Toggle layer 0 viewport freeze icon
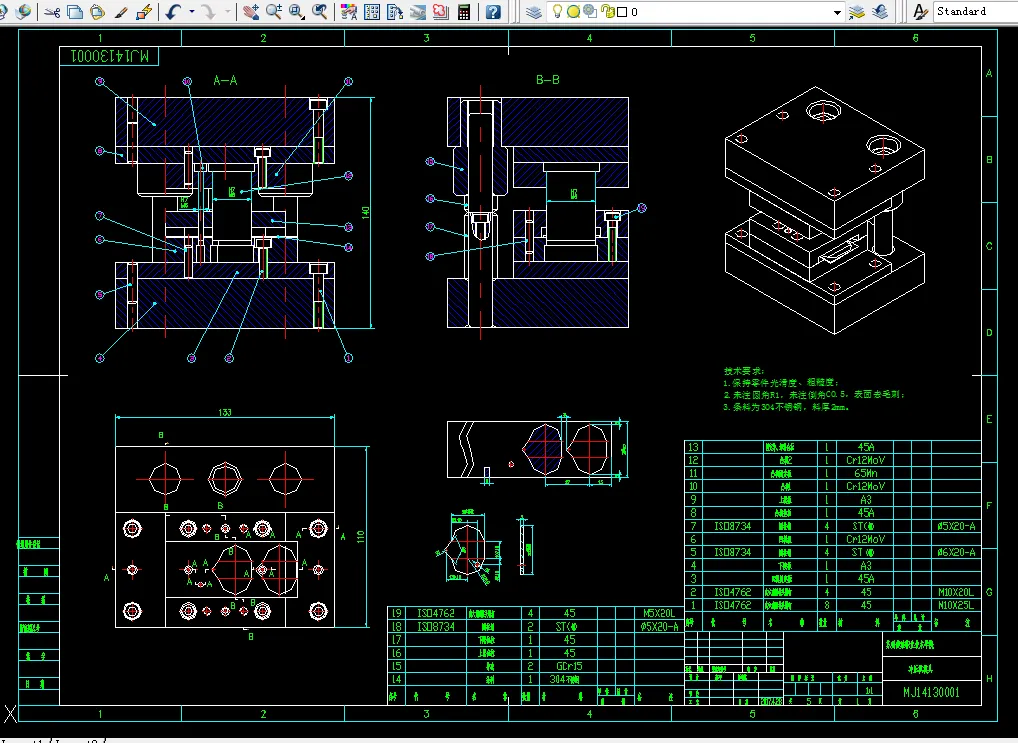The image size is (1018, 743). coord(590,11)
